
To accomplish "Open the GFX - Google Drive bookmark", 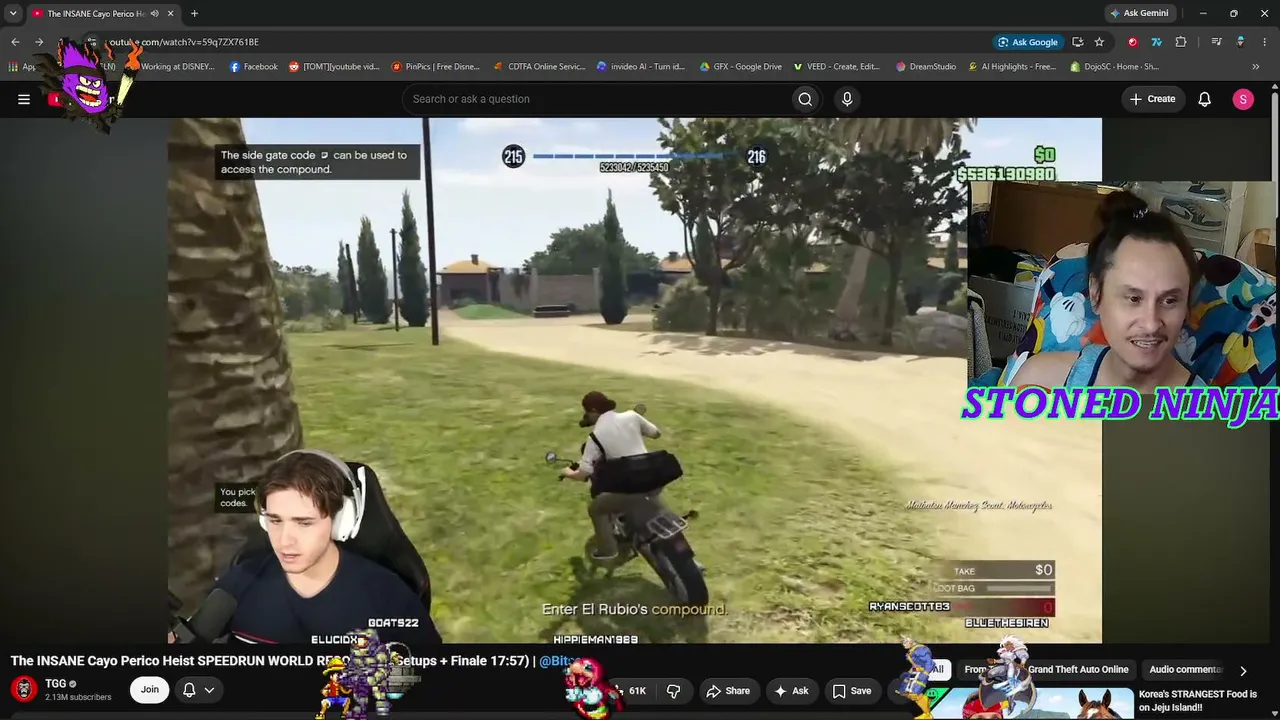I will tap(741, 67).
